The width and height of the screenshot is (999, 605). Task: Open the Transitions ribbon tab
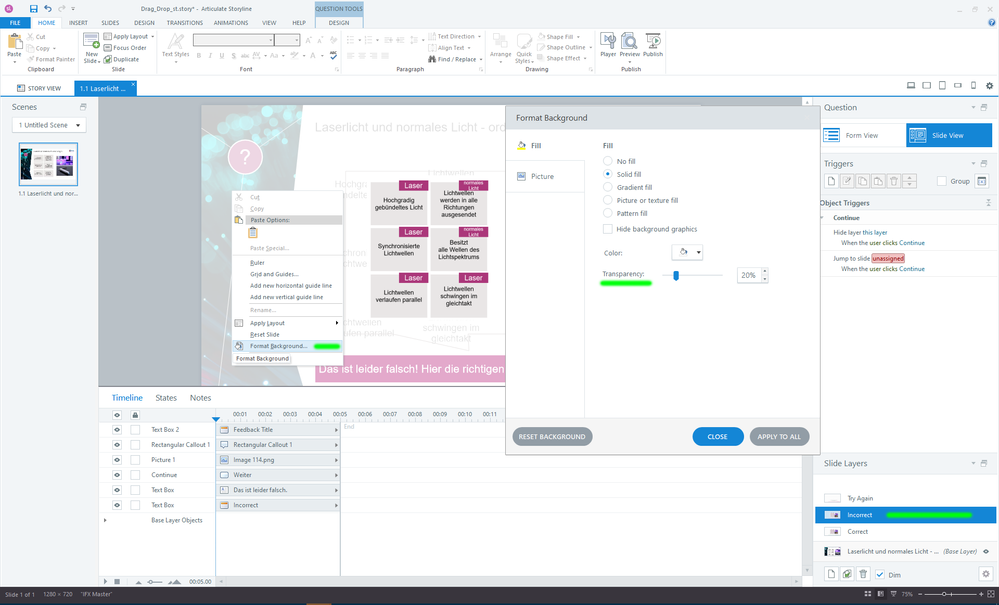(x=184, y=22)
